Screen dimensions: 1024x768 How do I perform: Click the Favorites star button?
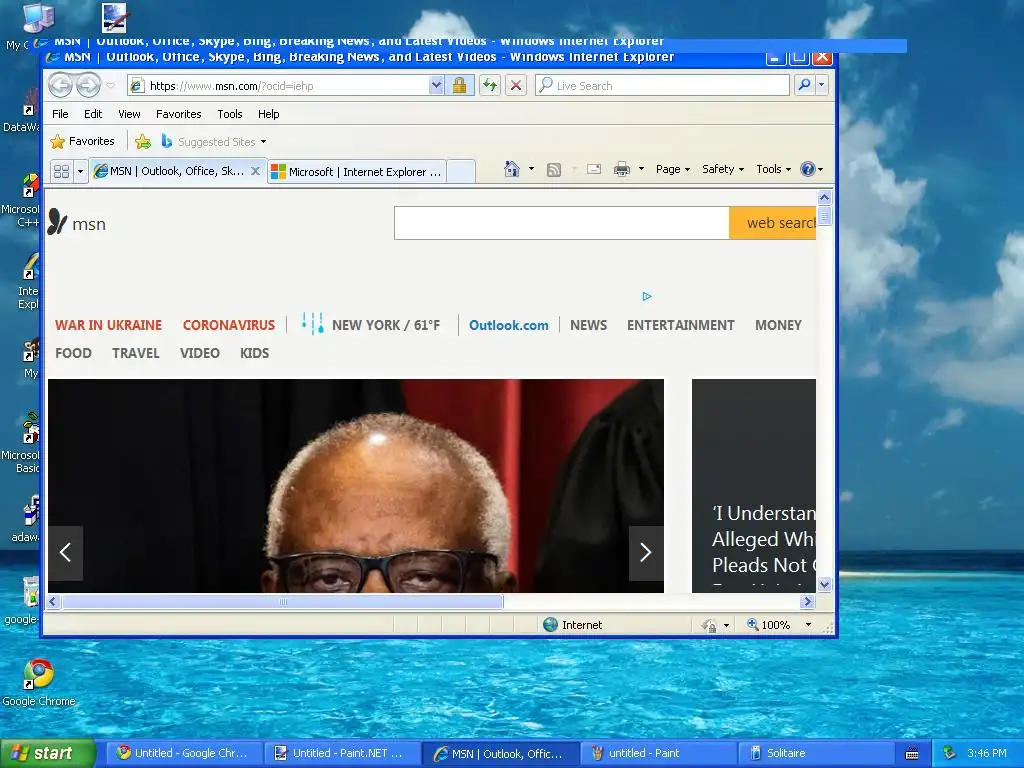point(82,141)
